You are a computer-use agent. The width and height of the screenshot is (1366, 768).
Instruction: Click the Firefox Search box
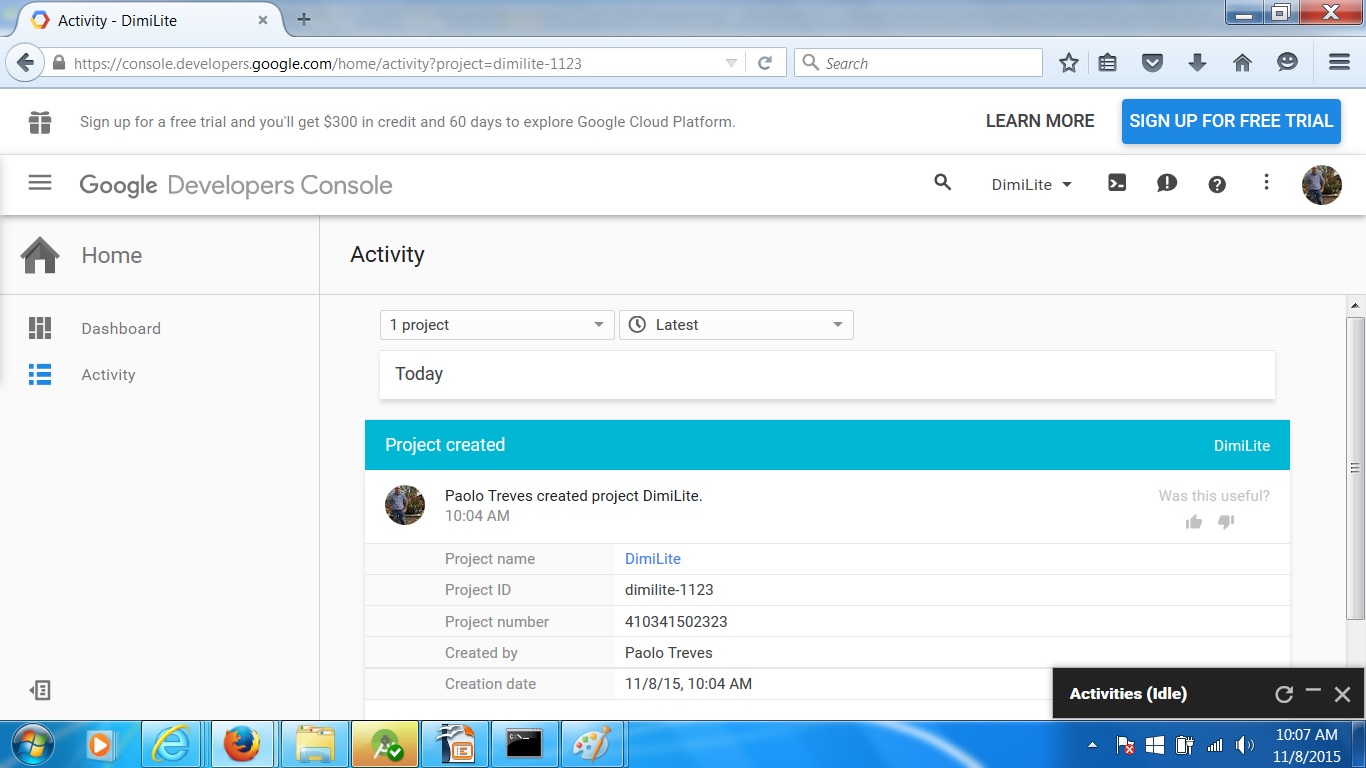click(918, 63)
